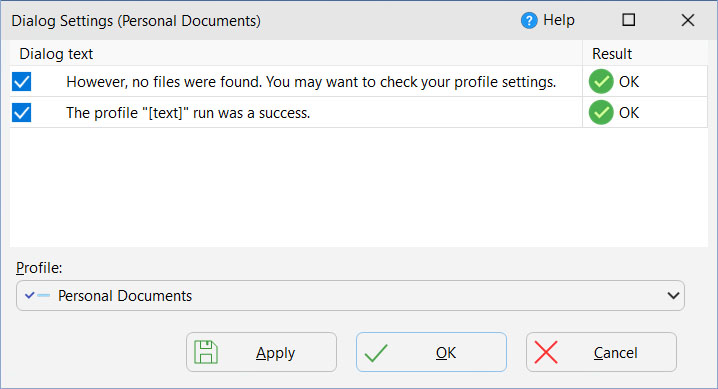The height and width of the screenshot is (389, 718).
Task: Maximize the Dialog Settings window
Action: click(629, 20)
